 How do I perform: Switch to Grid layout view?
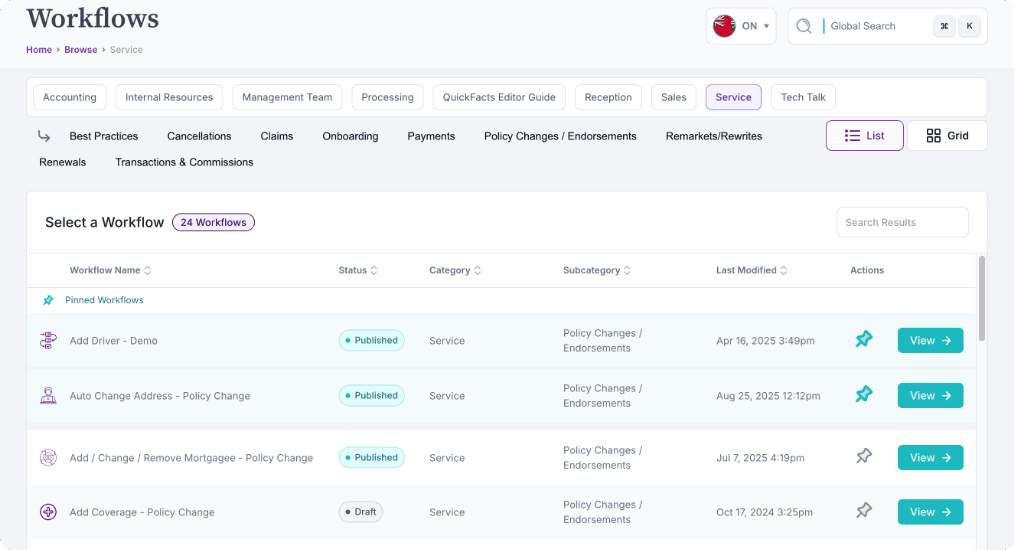click(x=947, y=136)
